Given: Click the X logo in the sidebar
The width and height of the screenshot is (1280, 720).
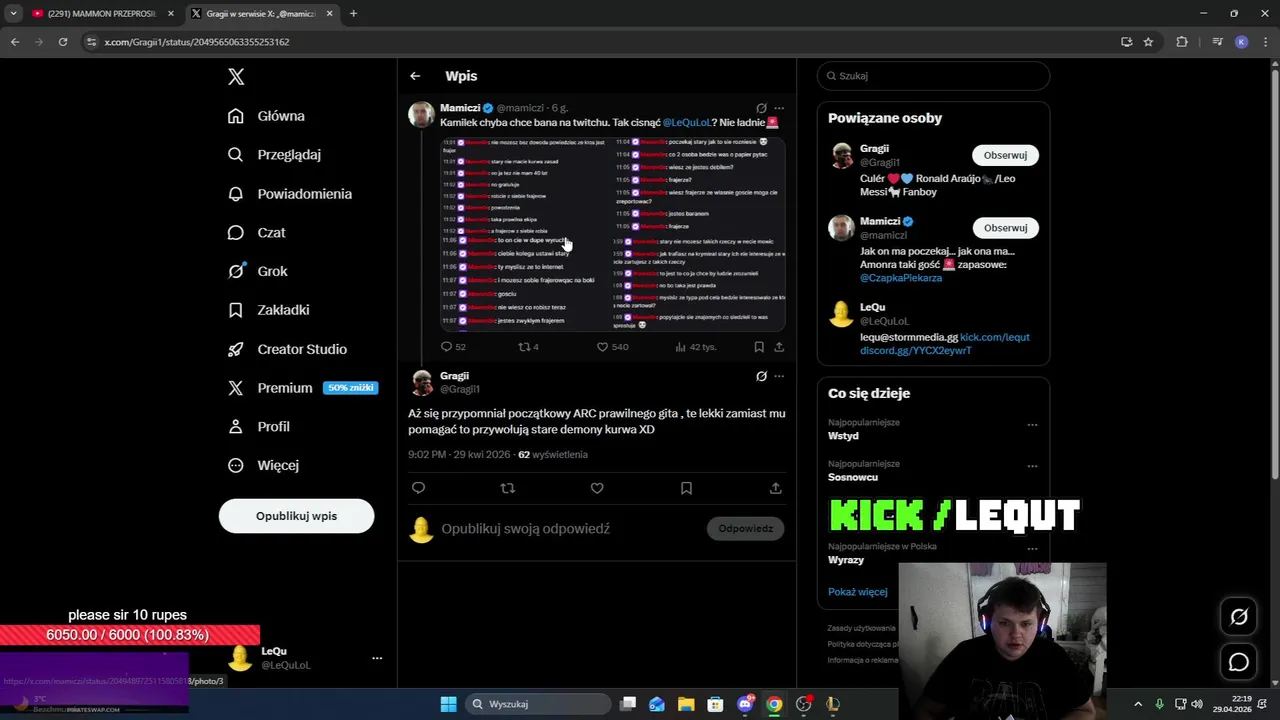Looking at the screenshot, I should point(236,77).
